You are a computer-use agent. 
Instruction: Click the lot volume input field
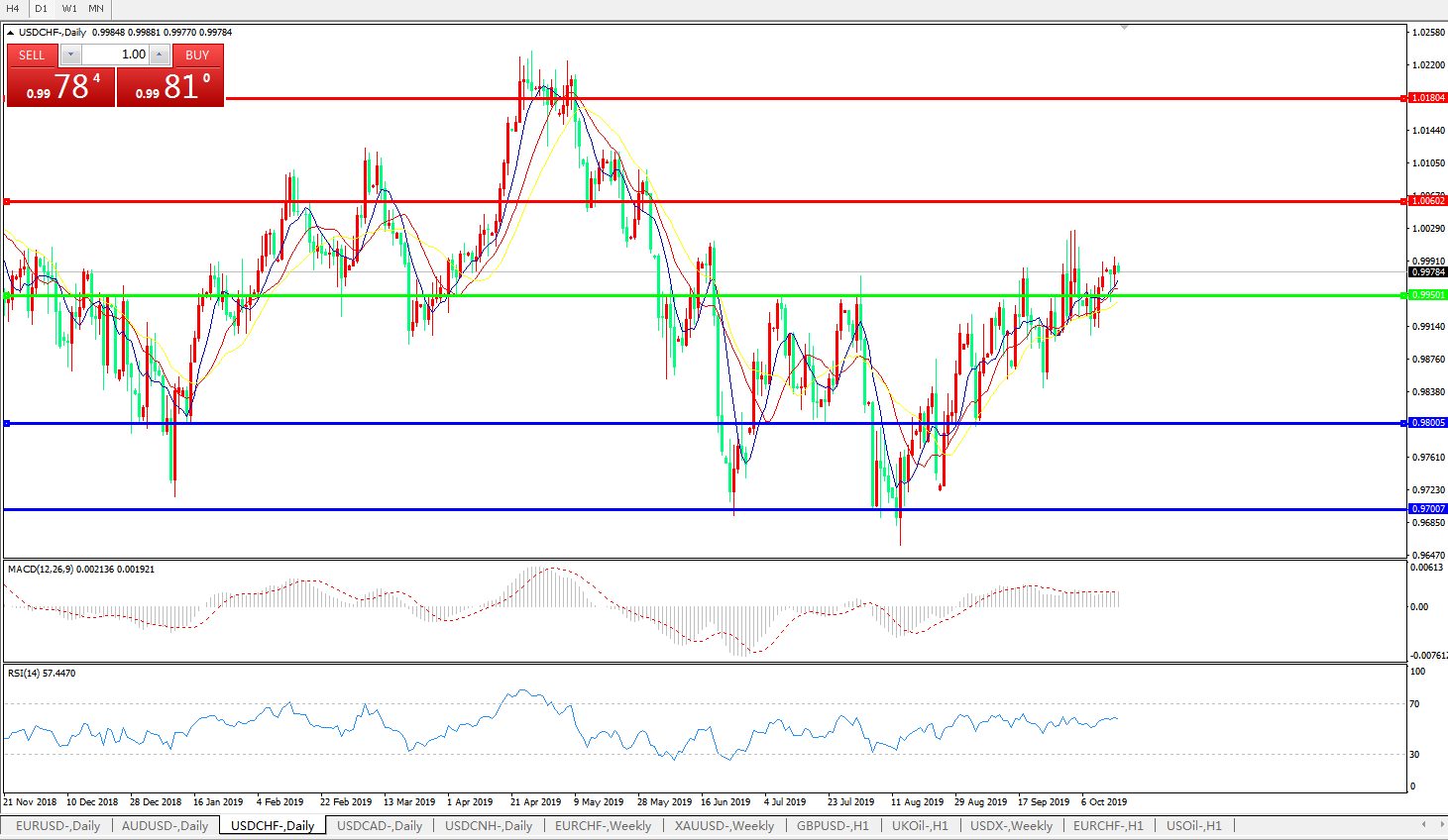click(x=115, y=55)
